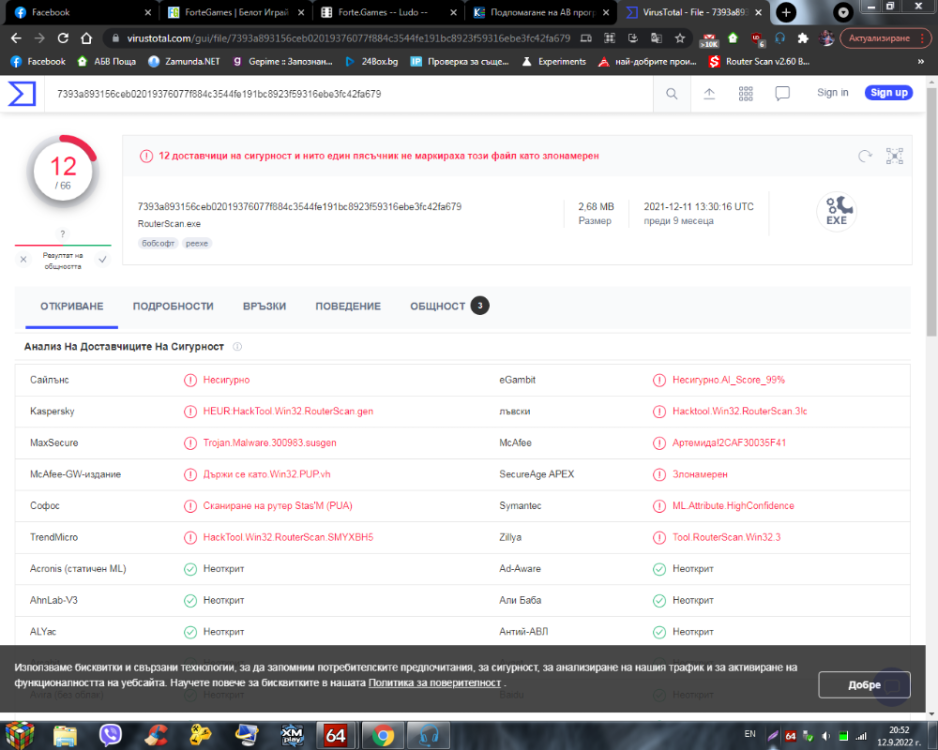Viewport: 938px width, 750px height.
Task: Open file explorer folder in taskbar
Action: pyautogui.click(x=65, y=735)
